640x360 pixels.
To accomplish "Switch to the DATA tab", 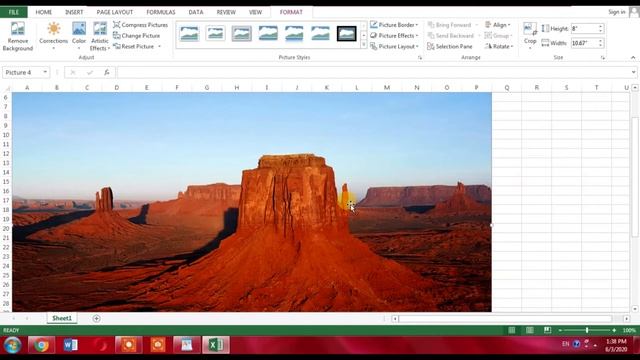I will 196,12.
